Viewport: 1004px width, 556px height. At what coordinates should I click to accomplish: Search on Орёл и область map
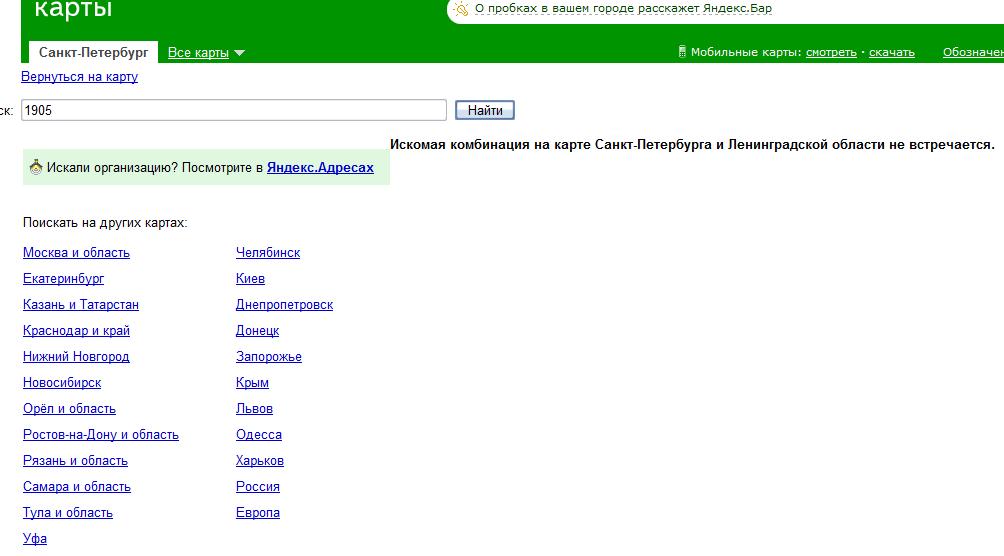[69, 409]
